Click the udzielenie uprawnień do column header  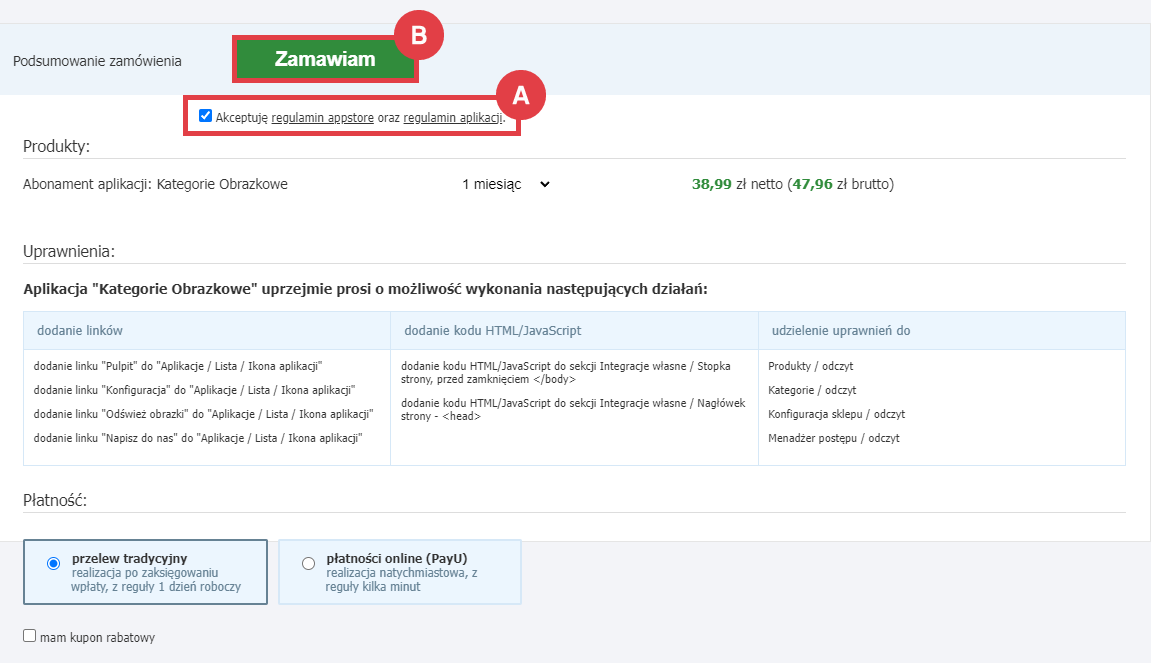point(840,330)
